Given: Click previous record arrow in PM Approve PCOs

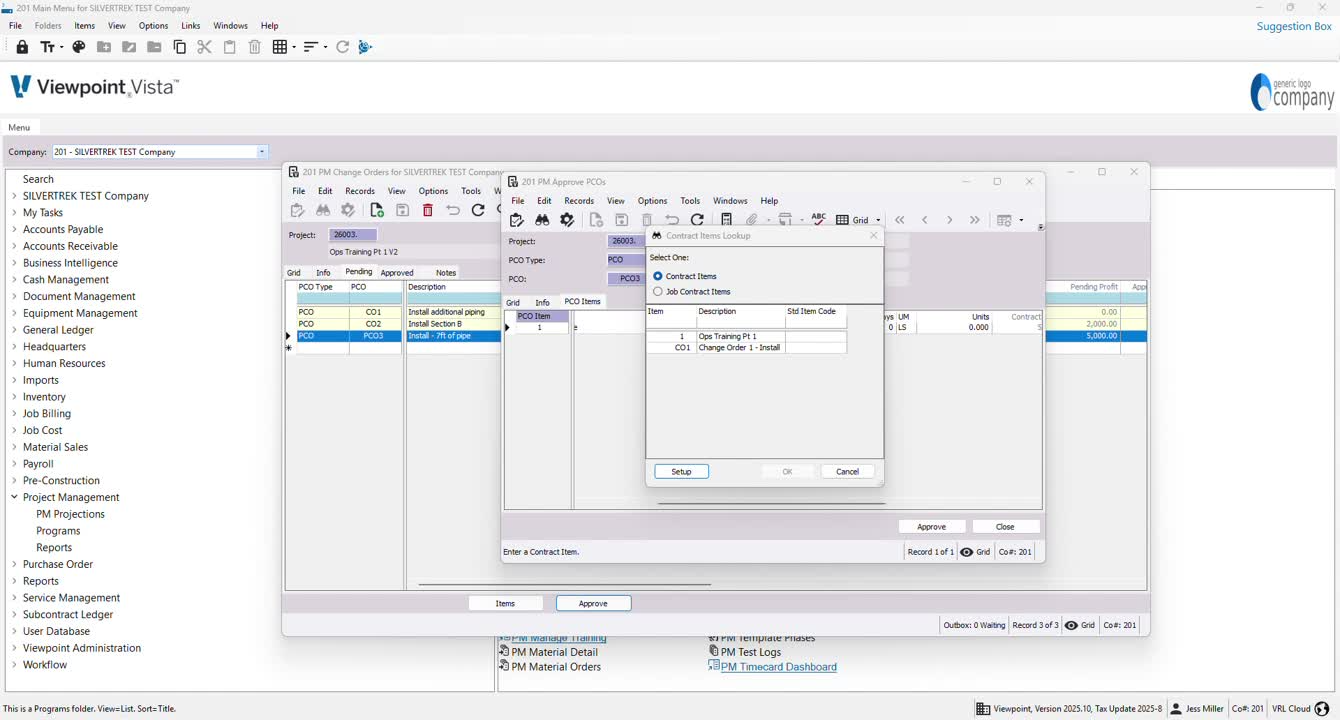Looking at the screenshot, I should (925, 220).
